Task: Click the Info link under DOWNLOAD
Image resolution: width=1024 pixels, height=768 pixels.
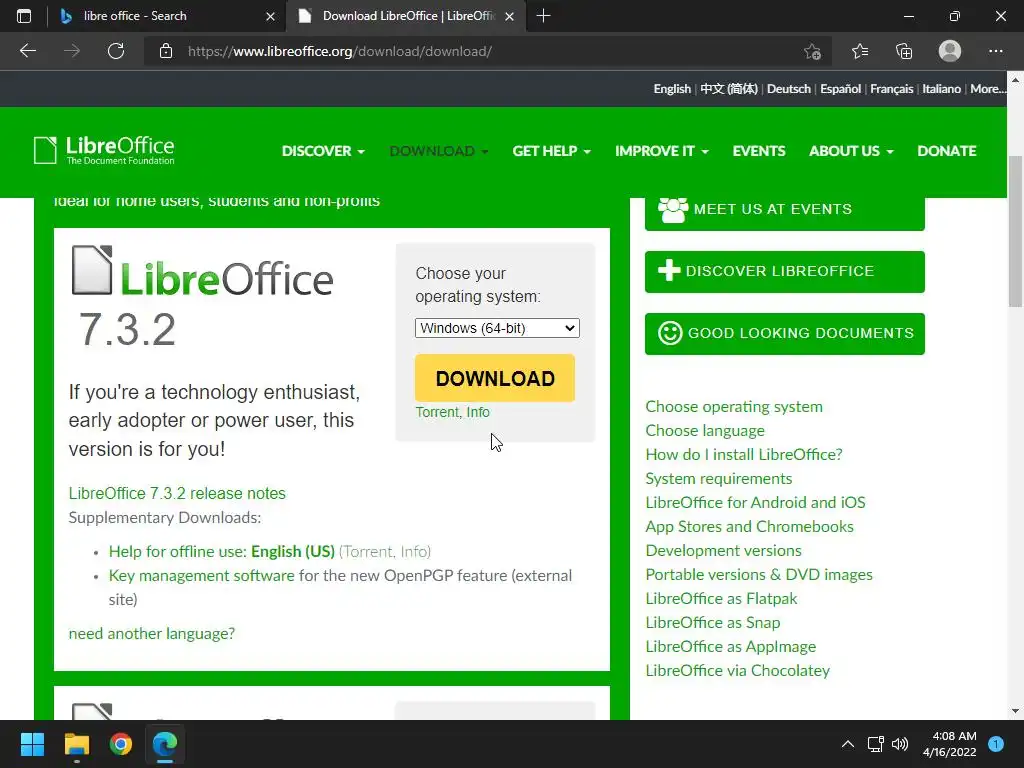Action: pos(478,412)
